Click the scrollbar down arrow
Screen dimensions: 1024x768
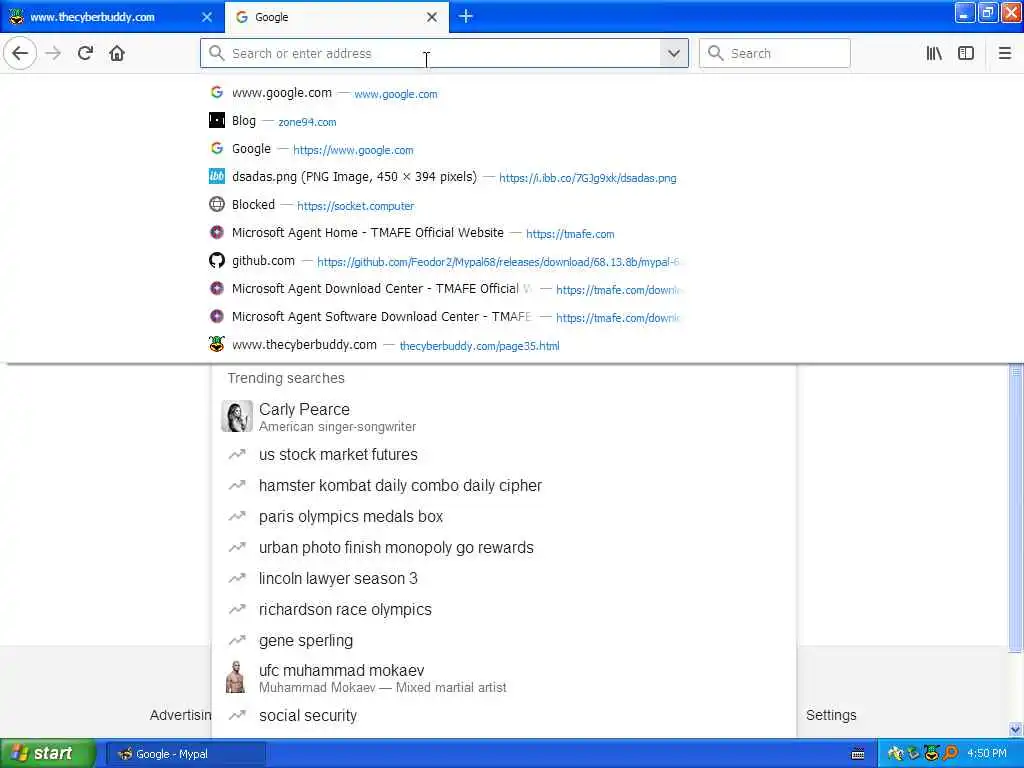(1016, 729)
